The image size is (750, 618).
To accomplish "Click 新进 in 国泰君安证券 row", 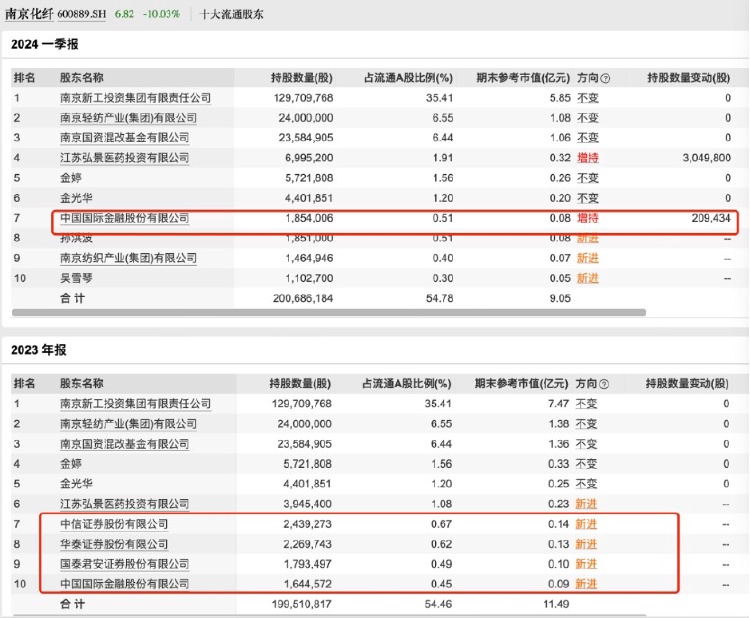I will click(586, 564).
